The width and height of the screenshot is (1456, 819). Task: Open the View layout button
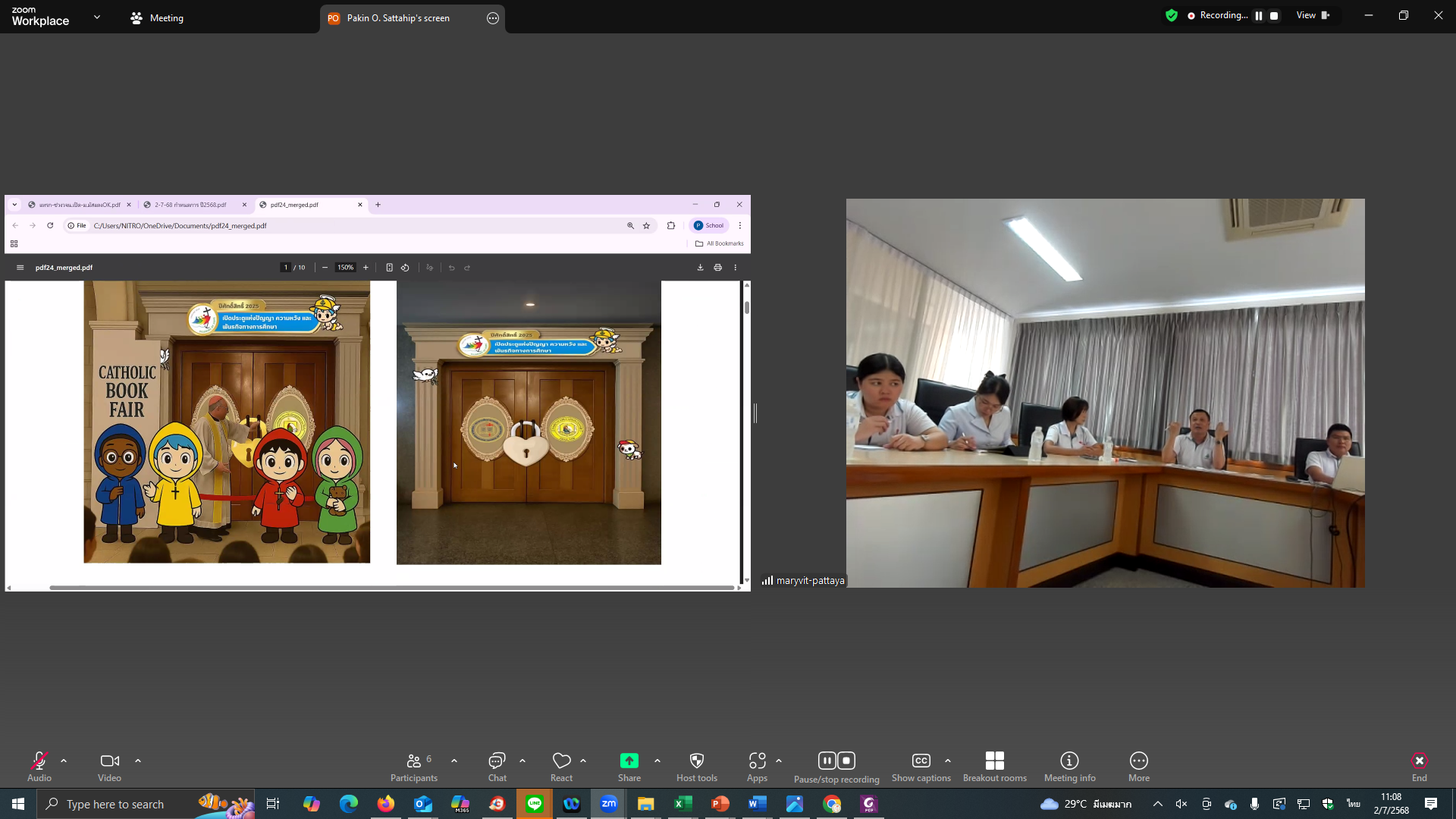tap(1313, 15)
